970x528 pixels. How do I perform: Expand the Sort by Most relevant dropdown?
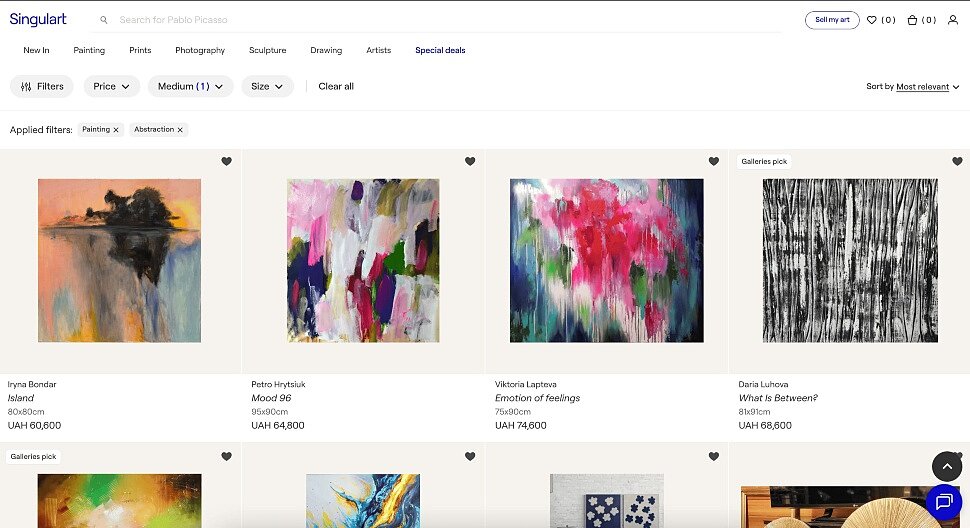[927, 87]
